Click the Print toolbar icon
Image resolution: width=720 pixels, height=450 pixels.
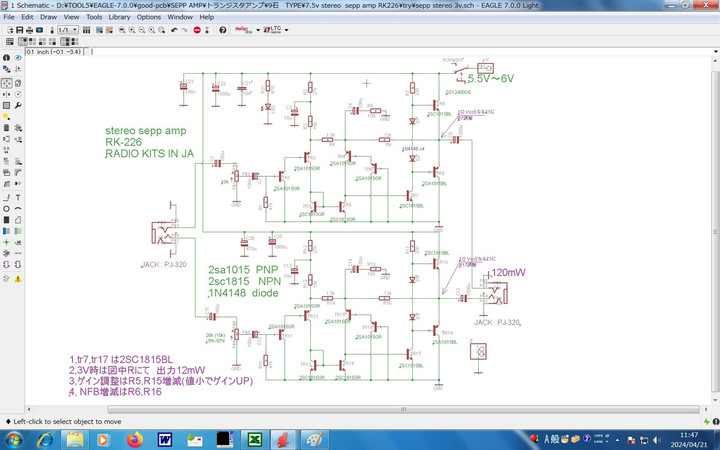[x=32, y=30]
